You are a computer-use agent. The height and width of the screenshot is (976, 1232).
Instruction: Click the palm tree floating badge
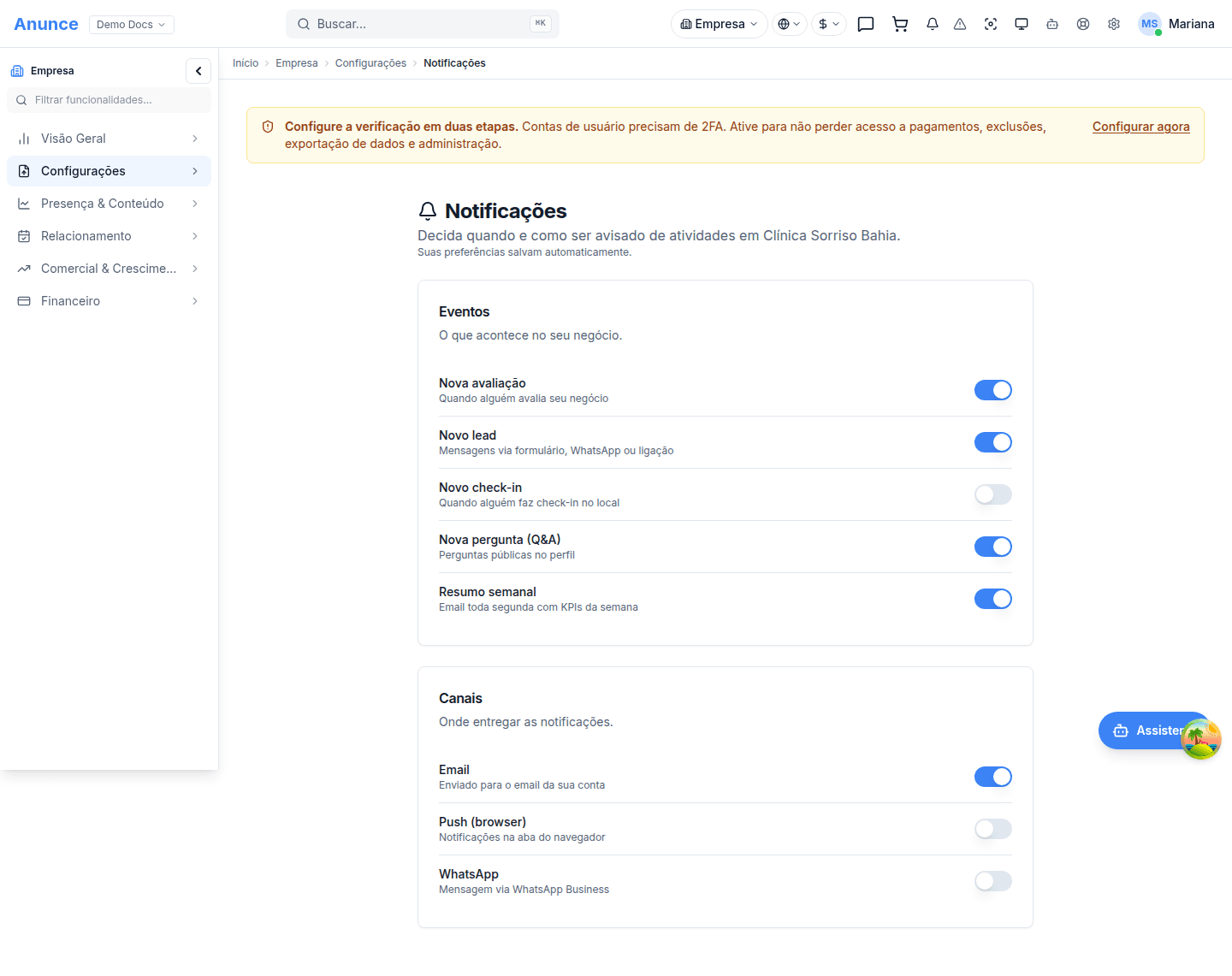click(1201, 739)
